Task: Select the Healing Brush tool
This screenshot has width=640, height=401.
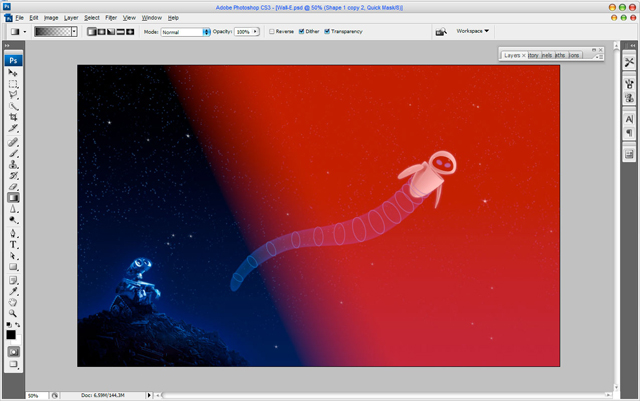Action: click(x=13, y=142)
